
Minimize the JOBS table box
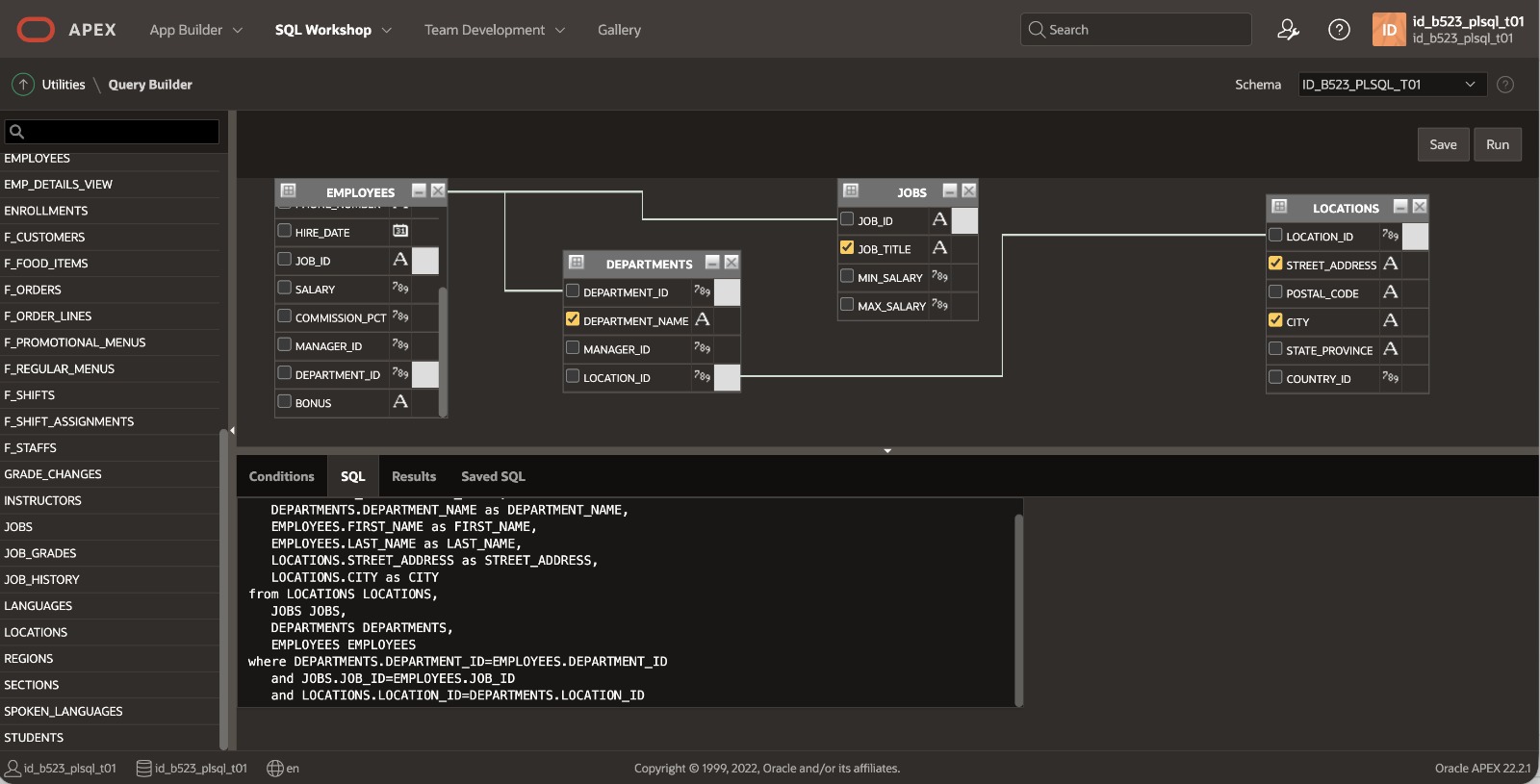point(950,190)
